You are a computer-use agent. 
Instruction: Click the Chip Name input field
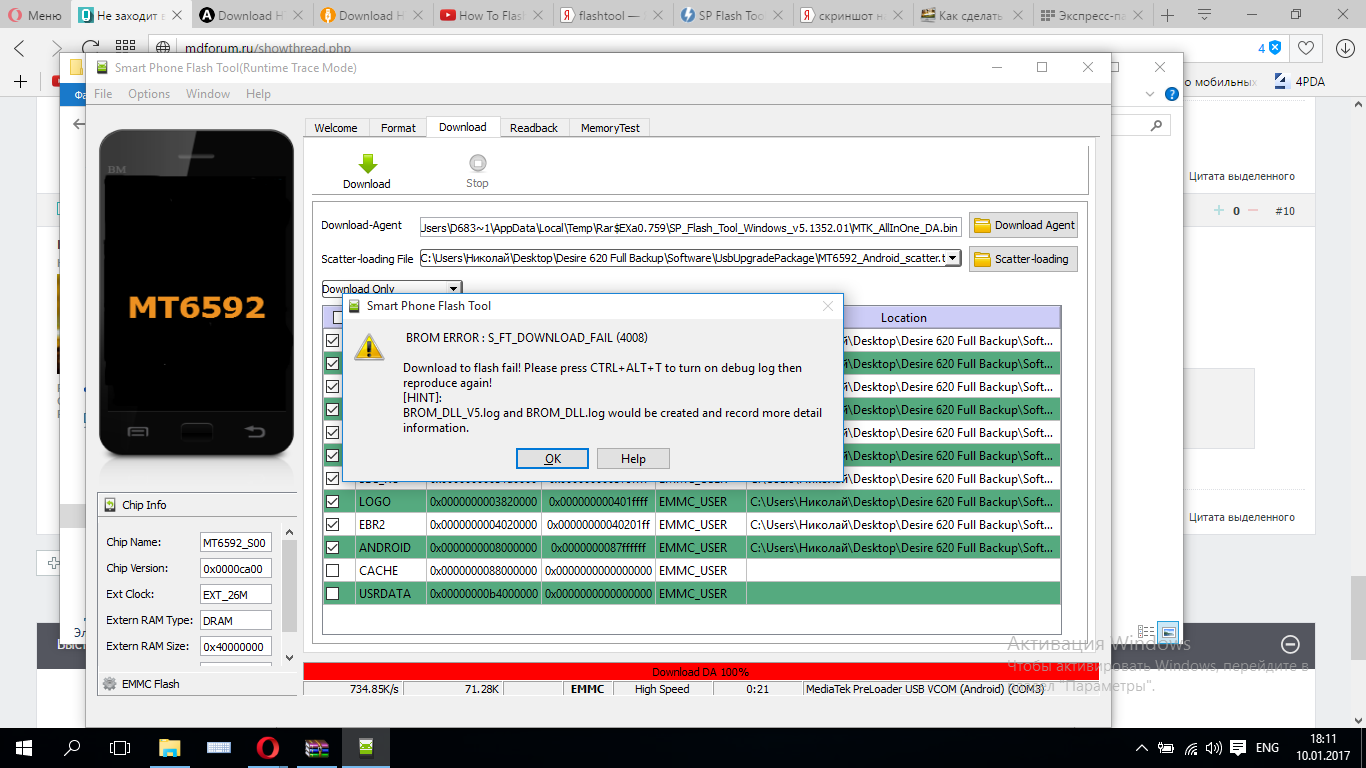tap(236, 543)
